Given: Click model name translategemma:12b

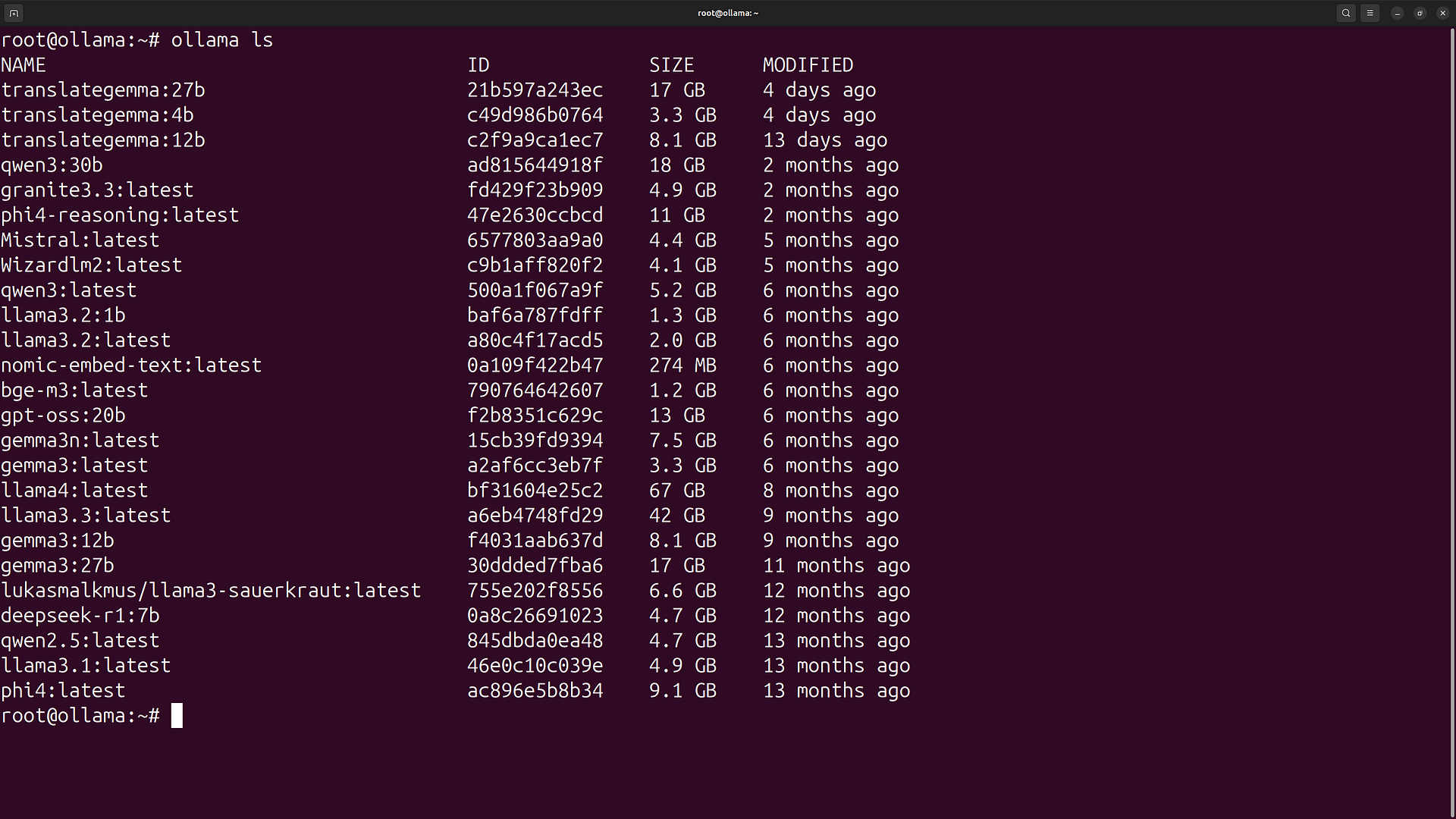Looking at the screenshot, I should (x=103, y=140).
